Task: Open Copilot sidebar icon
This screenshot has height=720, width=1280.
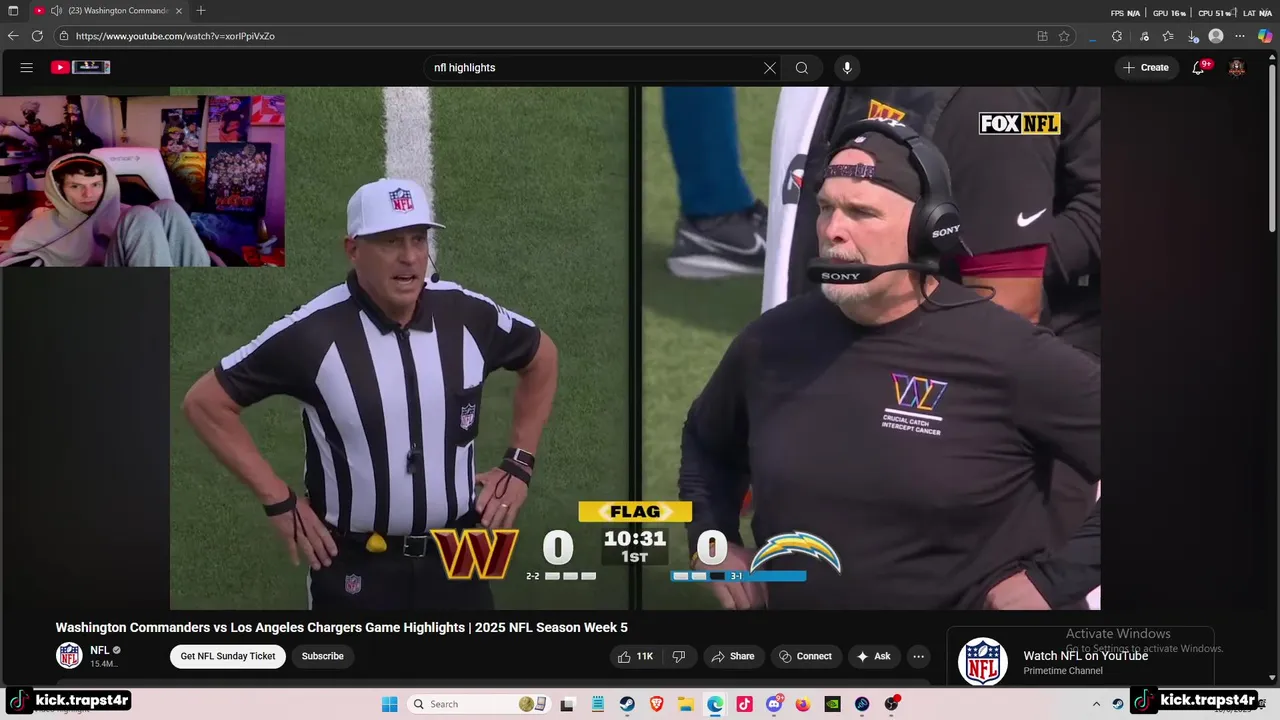Action: 1265,36
